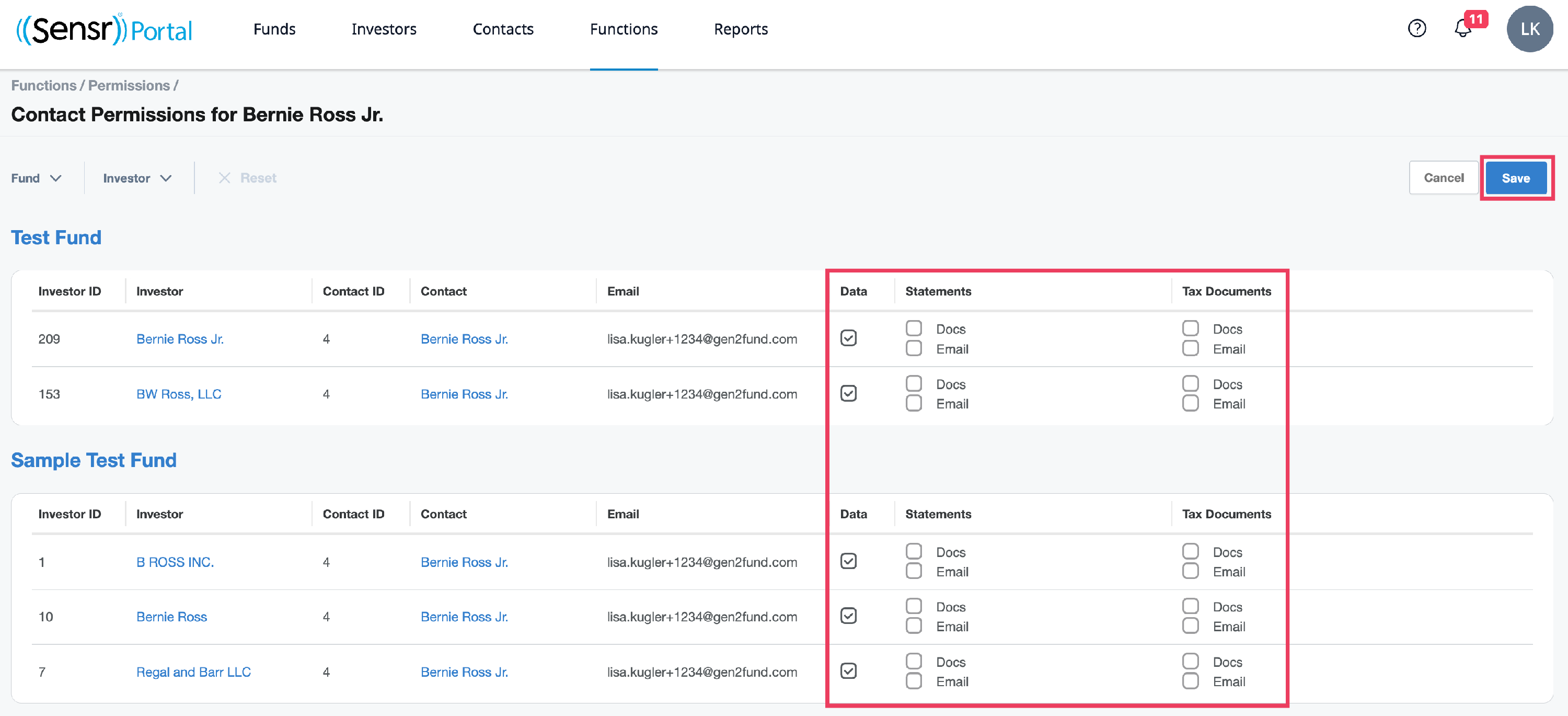Screen dimensions: 1568x716
Task: Open the help question mark icon
Action: coord(1416,29)
